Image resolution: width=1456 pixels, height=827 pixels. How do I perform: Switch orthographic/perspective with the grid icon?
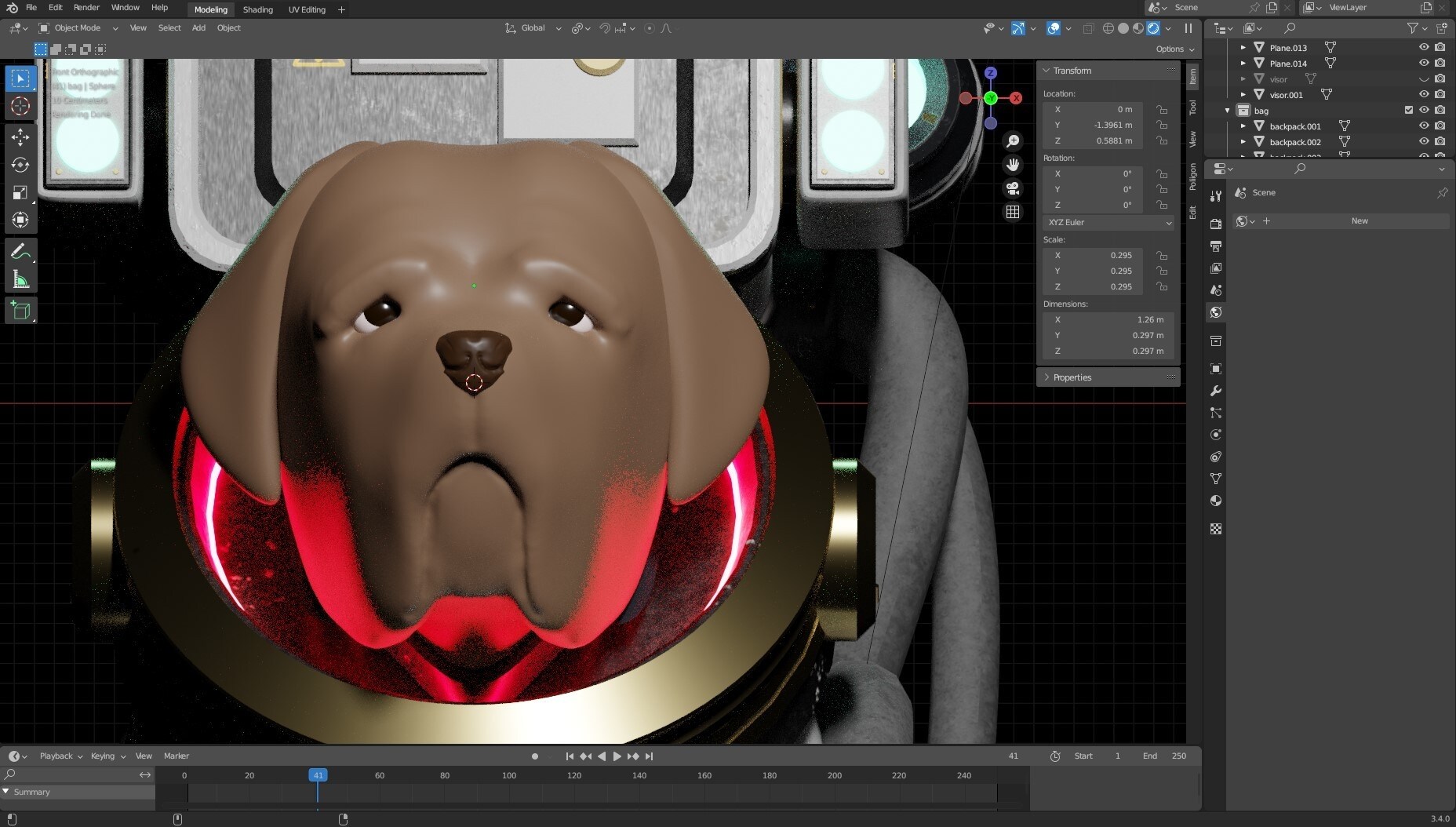tap(1013, 212)
